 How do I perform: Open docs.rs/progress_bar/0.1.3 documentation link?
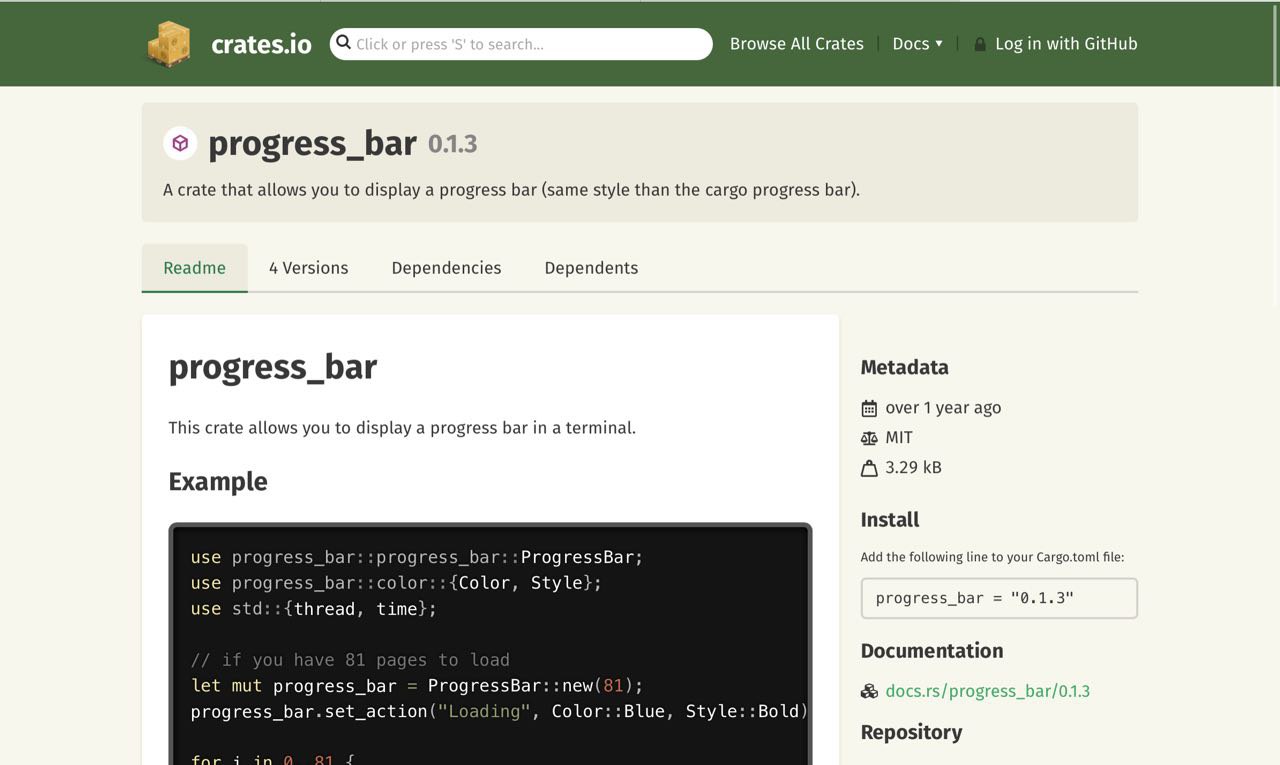[x=988, y=691]
